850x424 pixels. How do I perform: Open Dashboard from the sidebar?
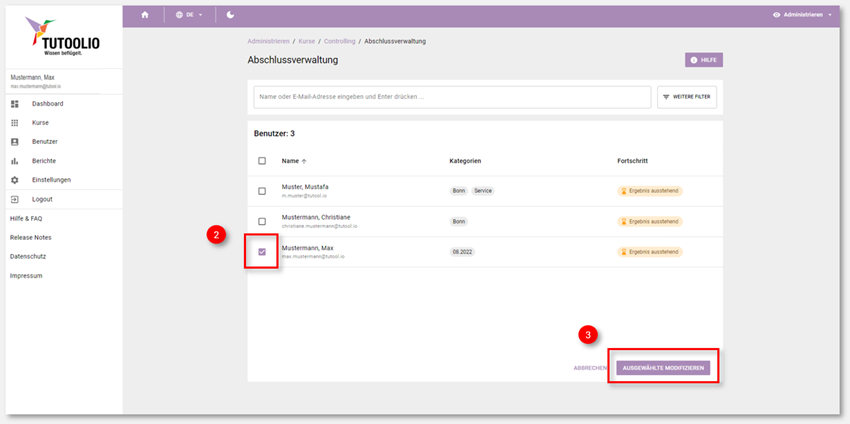click(47, 104)
